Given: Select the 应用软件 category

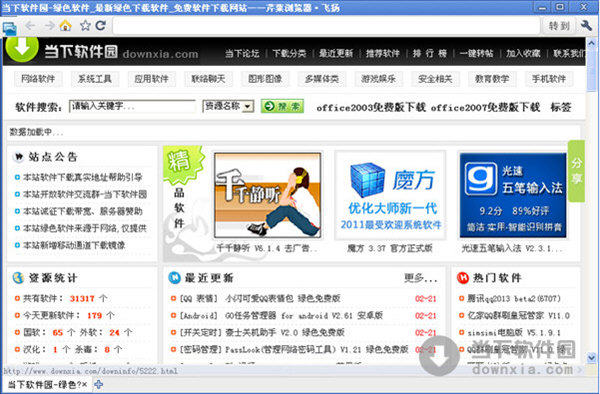Looking at the screenshot, I should tap(152, 79).
